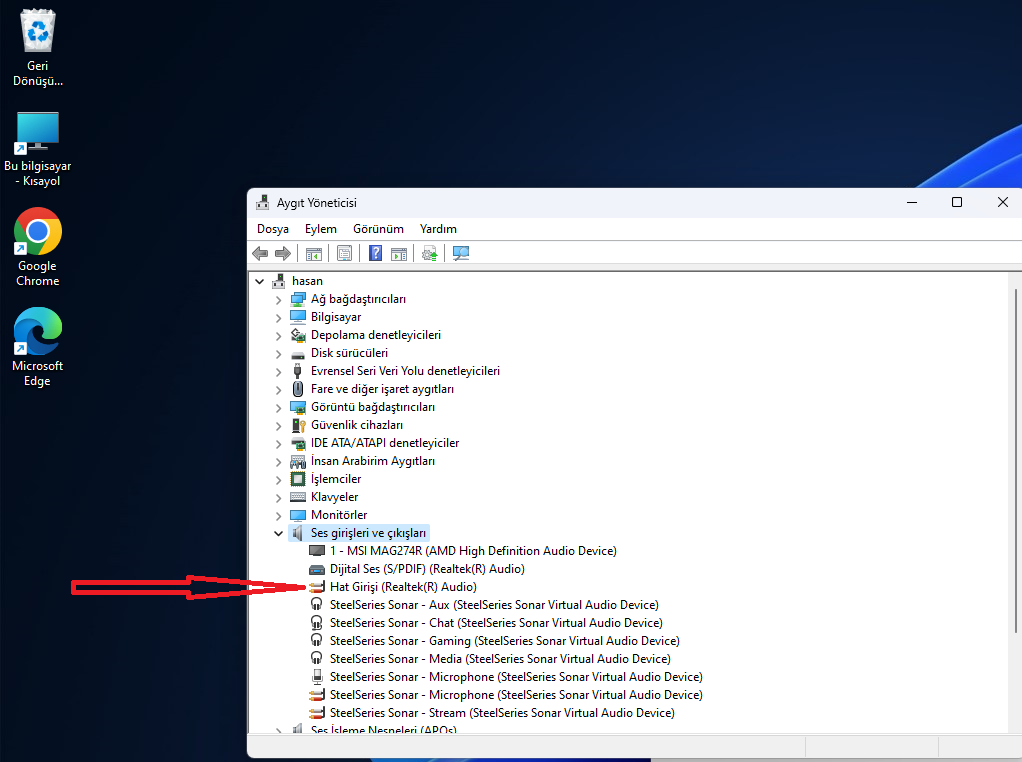Expand İnsan Arabirim Aygıtları chevron

pos(278,462)
